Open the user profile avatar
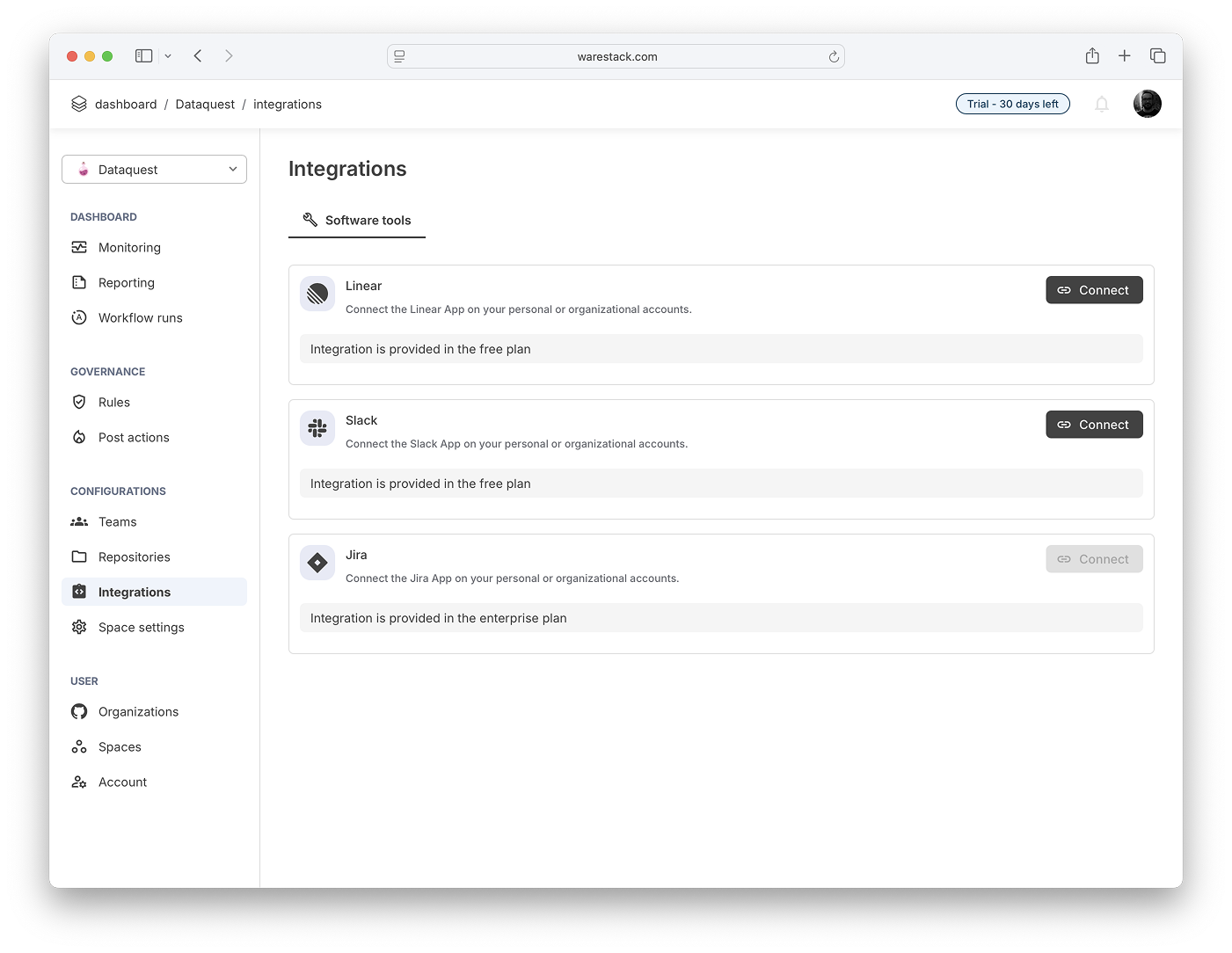 coord(1147,104)
